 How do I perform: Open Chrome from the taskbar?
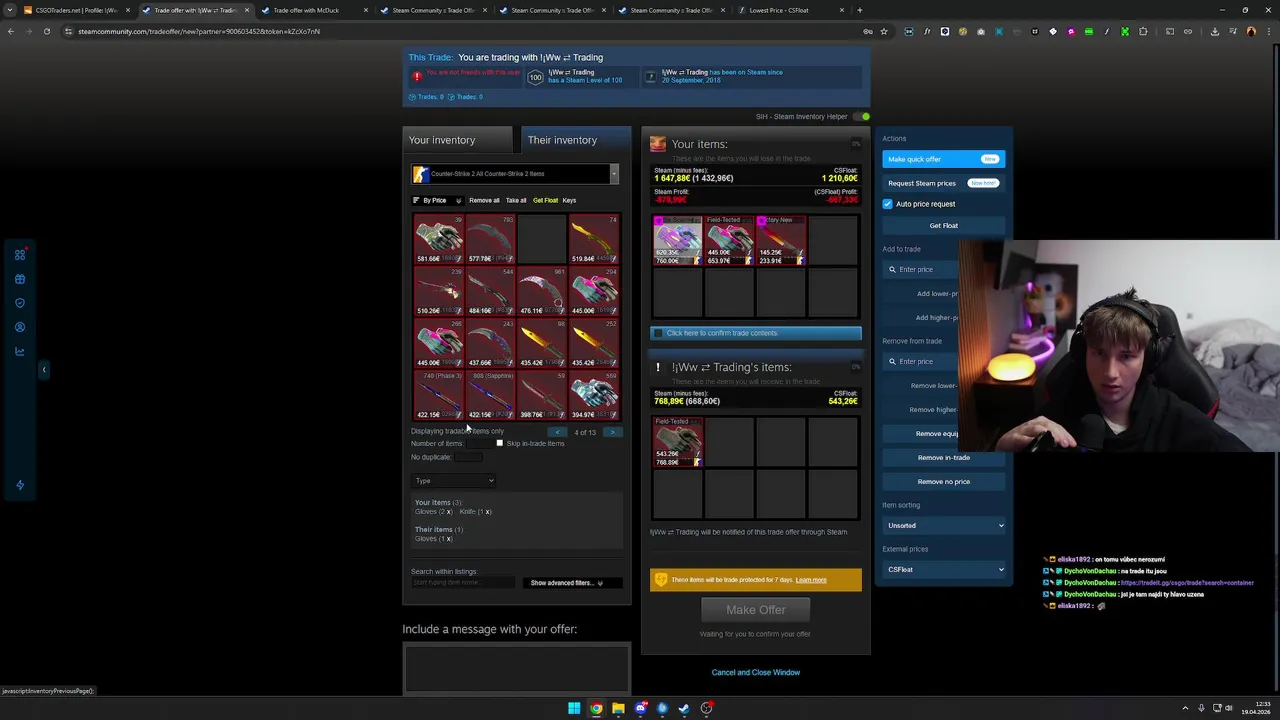596,708
